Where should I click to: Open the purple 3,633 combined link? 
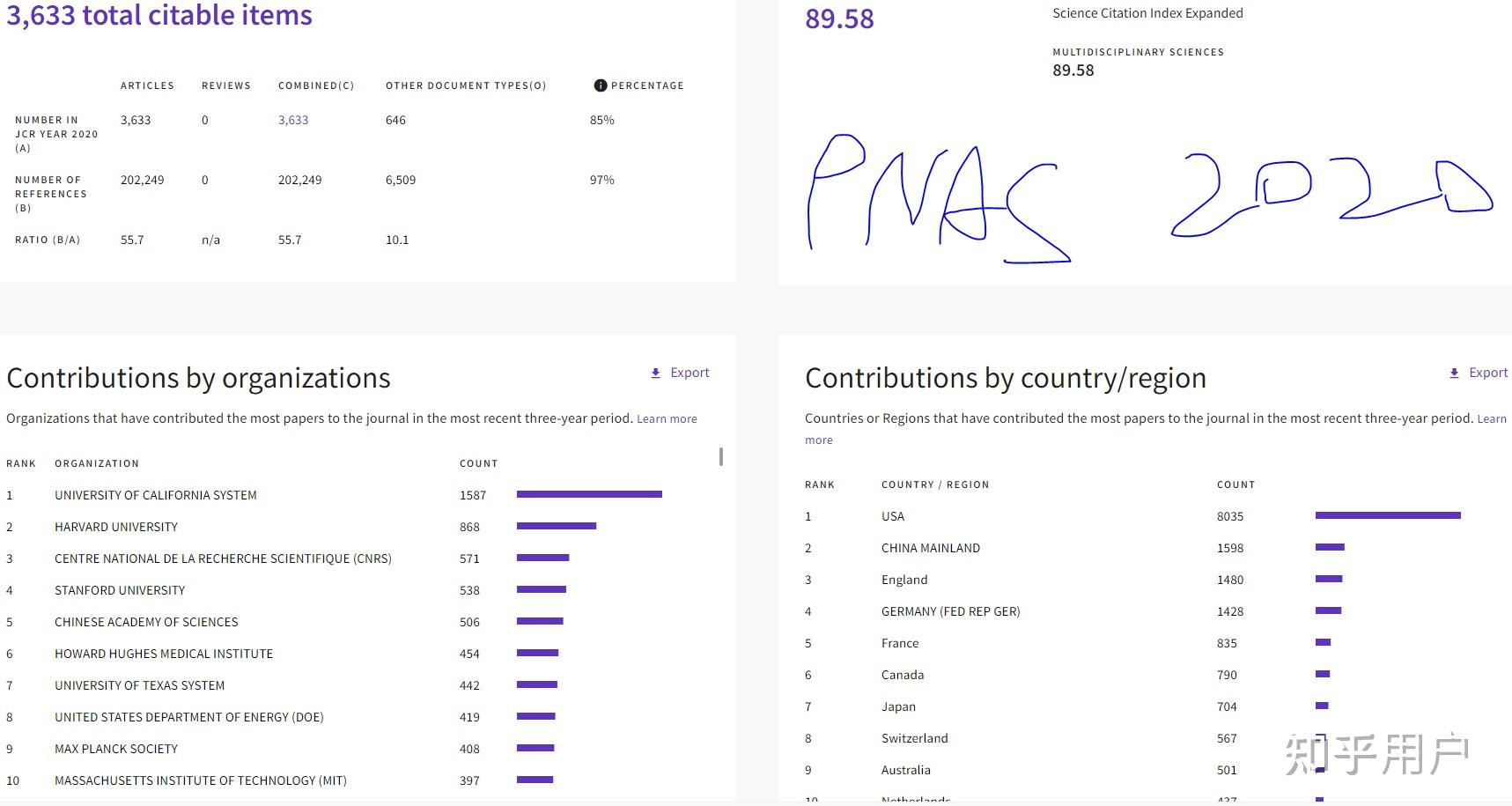pos(293,120)
